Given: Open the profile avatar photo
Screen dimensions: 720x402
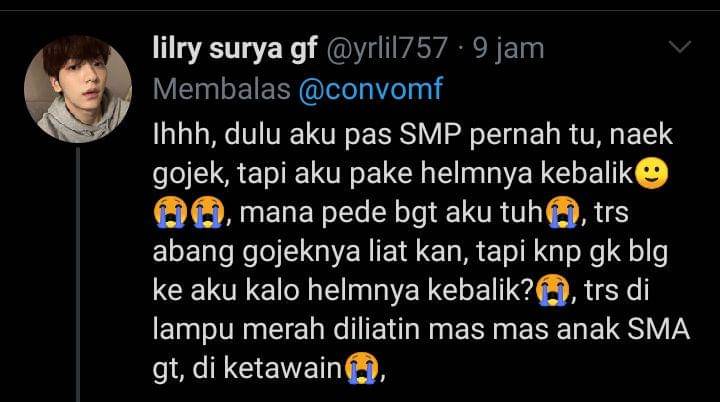Looking at the screenshot, I should coord(78,89).
